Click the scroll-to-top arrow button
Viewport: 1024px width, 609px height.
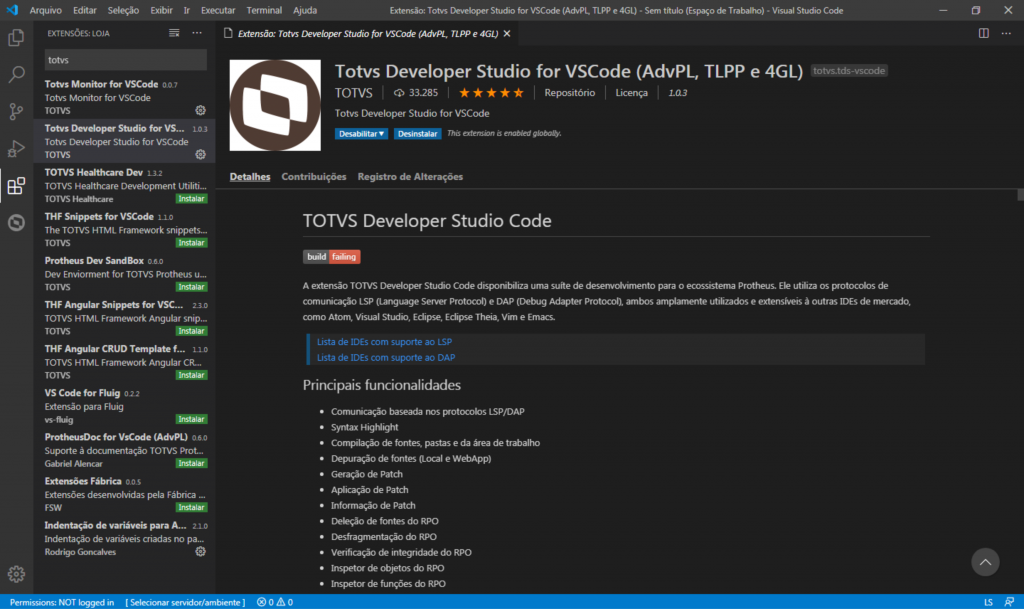coord(985,562)
